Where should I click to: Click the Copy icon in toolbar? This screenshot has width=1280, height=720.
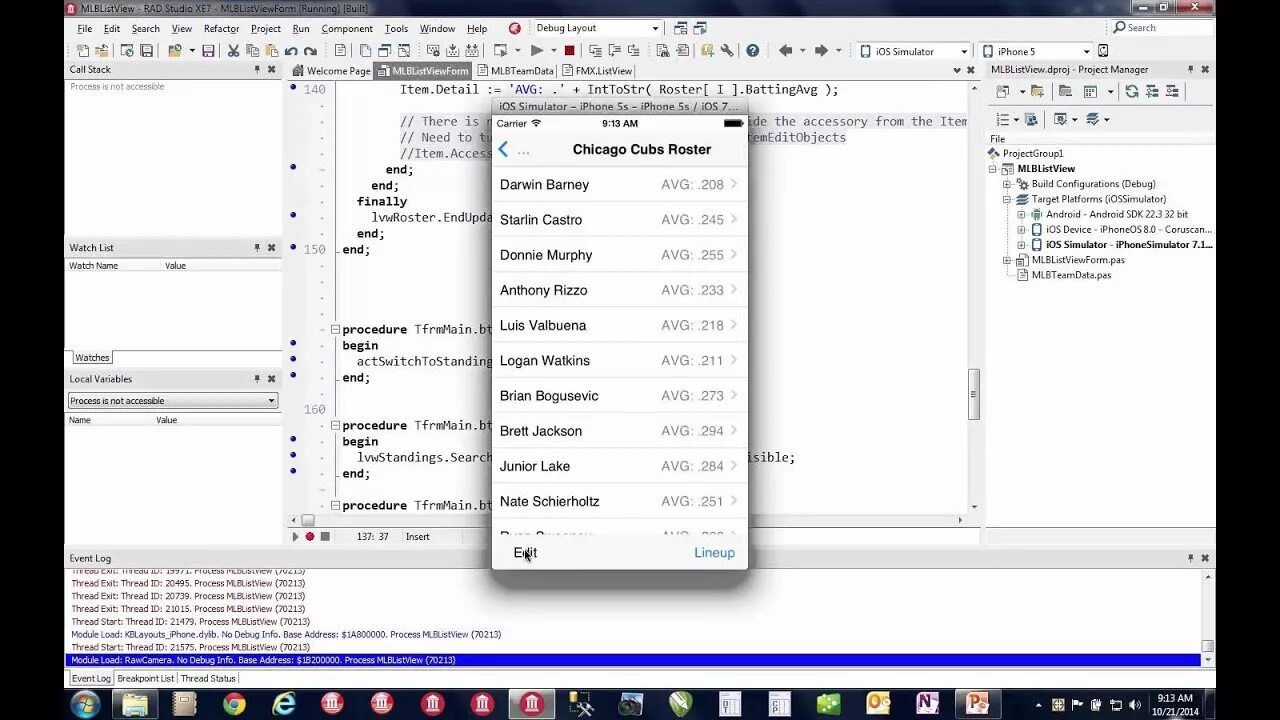pyautogui.click(x=252, y=50)
